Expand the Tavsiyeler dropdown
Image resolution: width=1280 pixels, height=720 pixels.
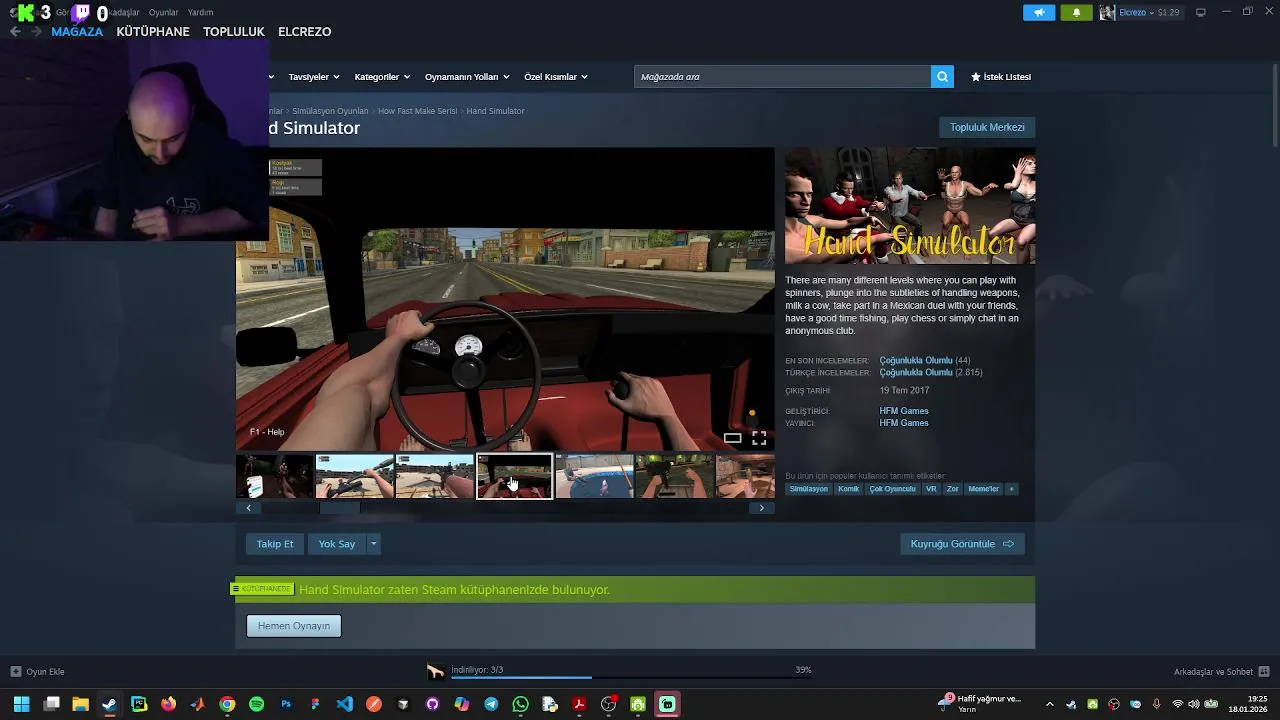(313, 77)
